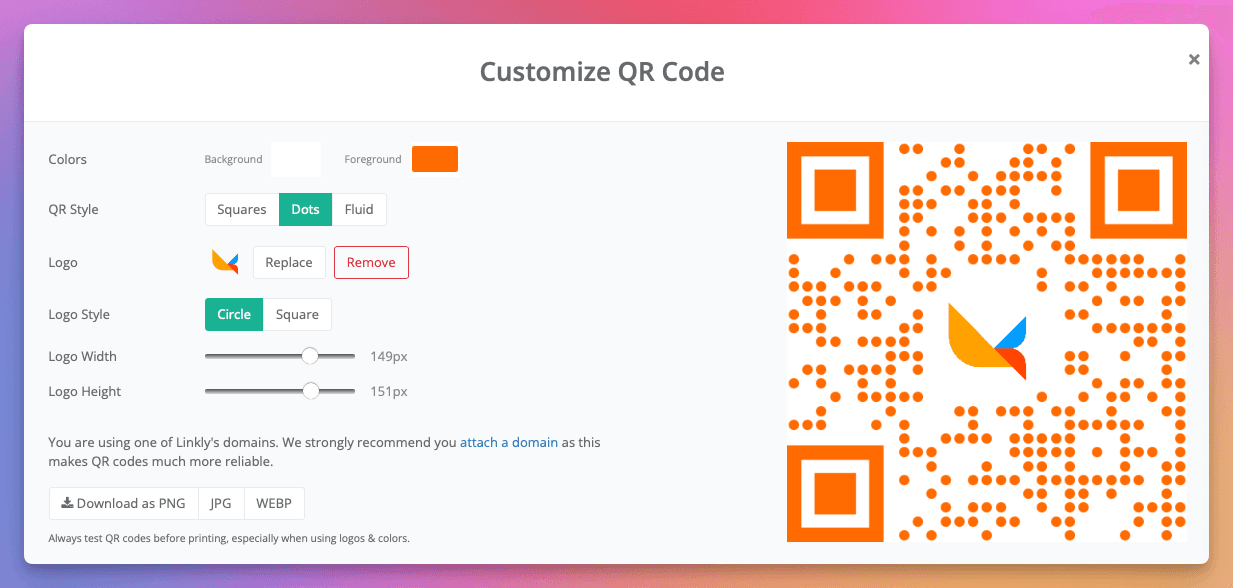Remove the current QR code logo
The image size is (1233, 588).
tap(371, 262)
